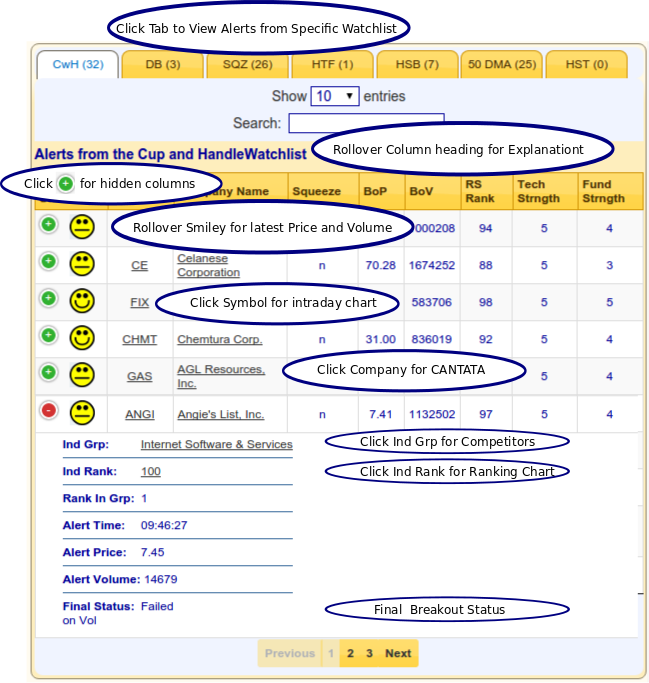Click RS Rank value 97
This screenshot has width=649, height=683.
tap(486, 414)
